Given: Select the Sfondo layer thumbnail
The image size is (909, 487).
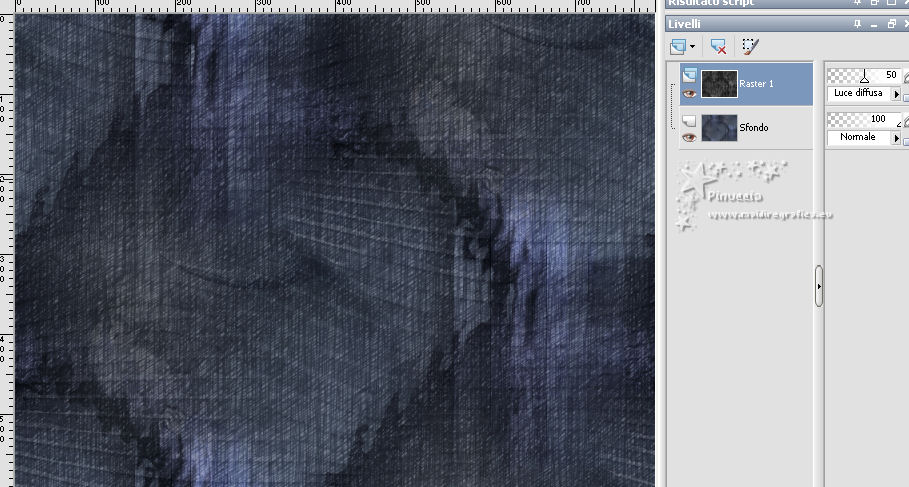Looking at the screenshot, I should 719,128.
